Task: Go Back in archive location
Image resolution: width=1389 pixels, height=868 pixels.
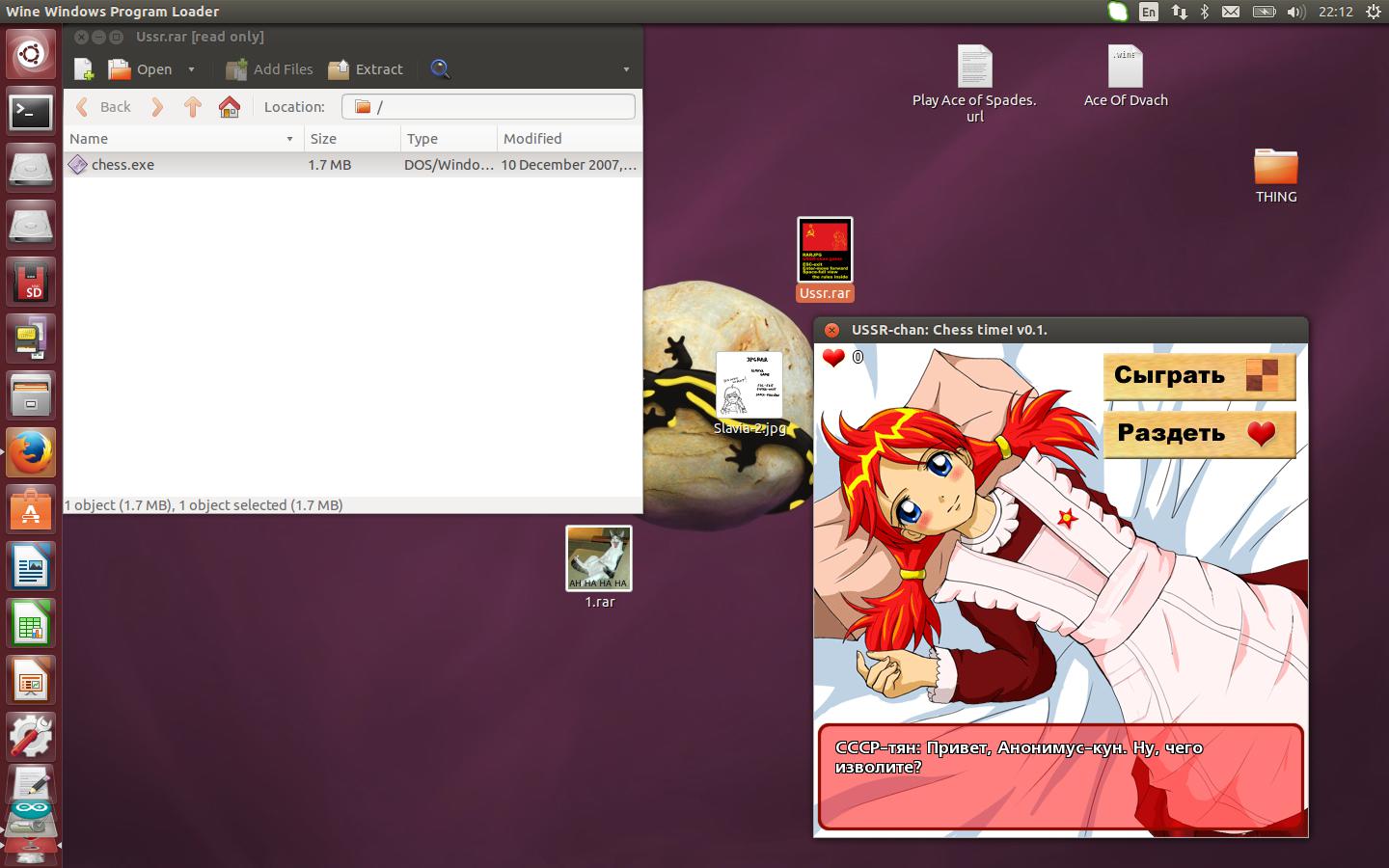Action: 103,107
